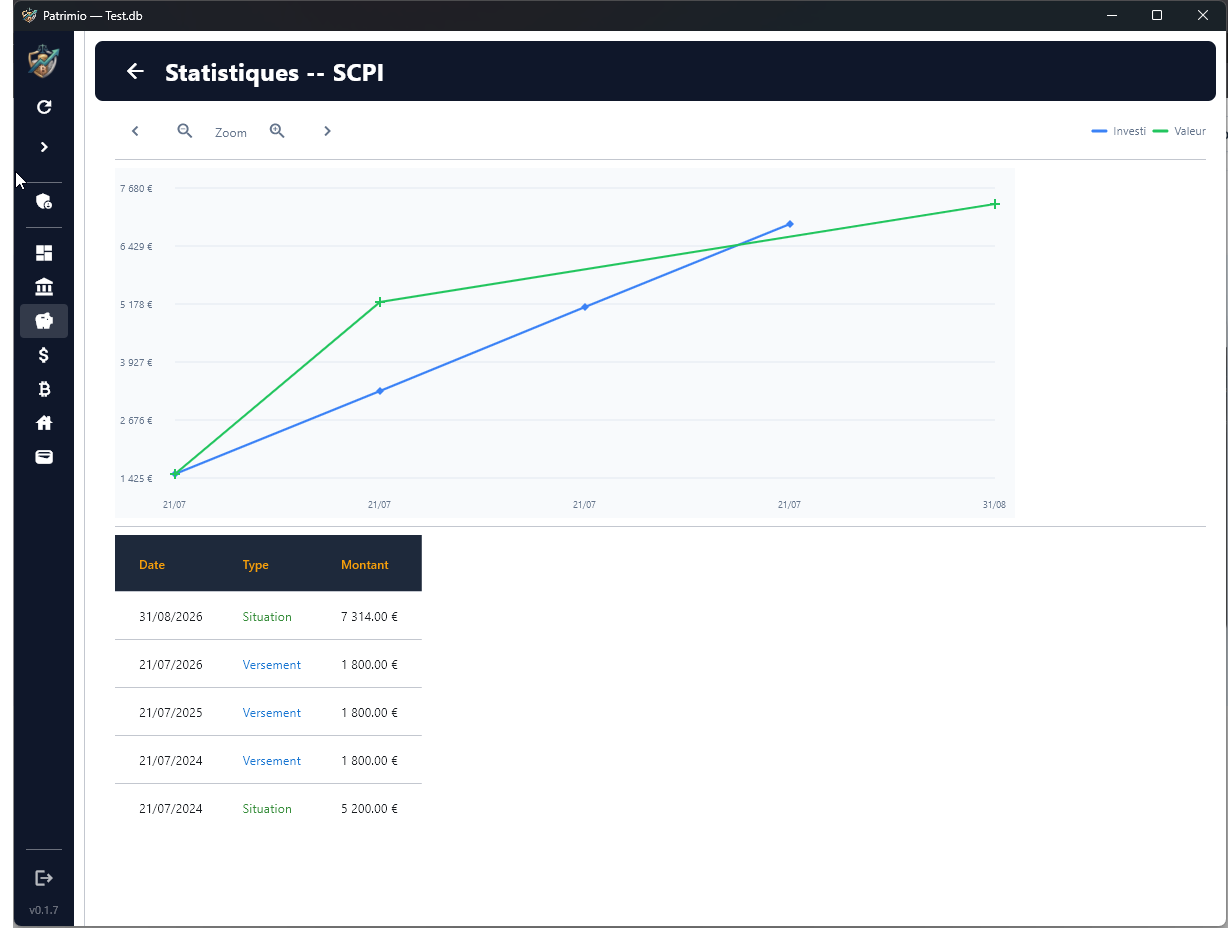Select the 31/08/2026 date cell
1228x928 pixels.
[171, 617]
